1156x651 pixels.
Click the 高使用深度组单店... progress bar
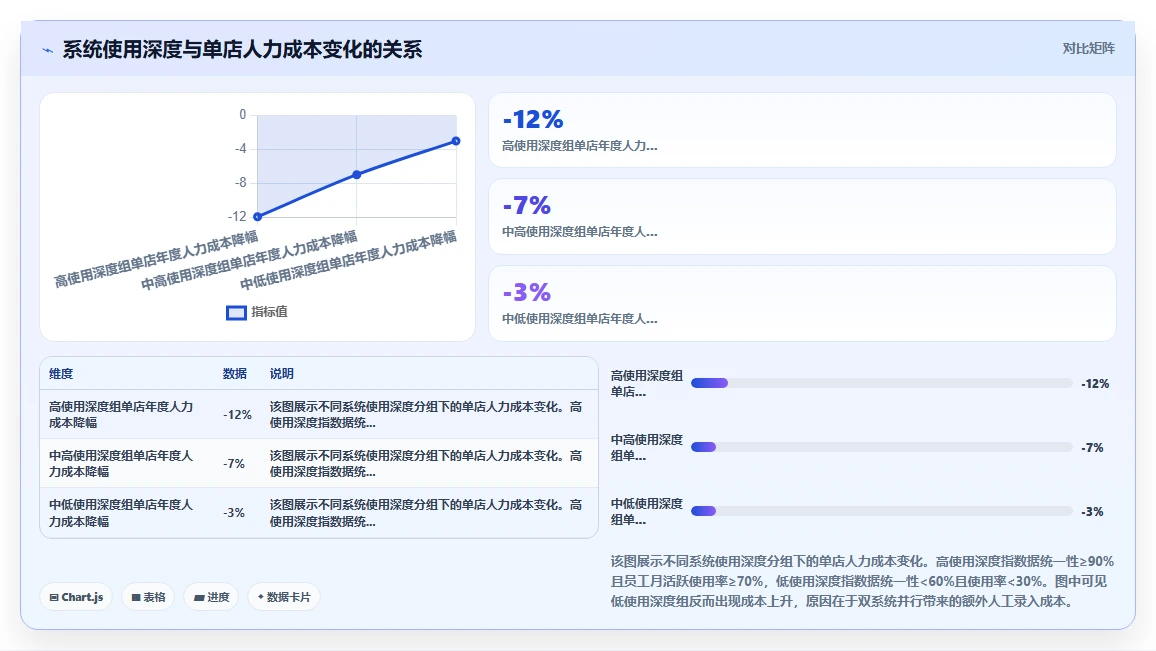(882, 383)
